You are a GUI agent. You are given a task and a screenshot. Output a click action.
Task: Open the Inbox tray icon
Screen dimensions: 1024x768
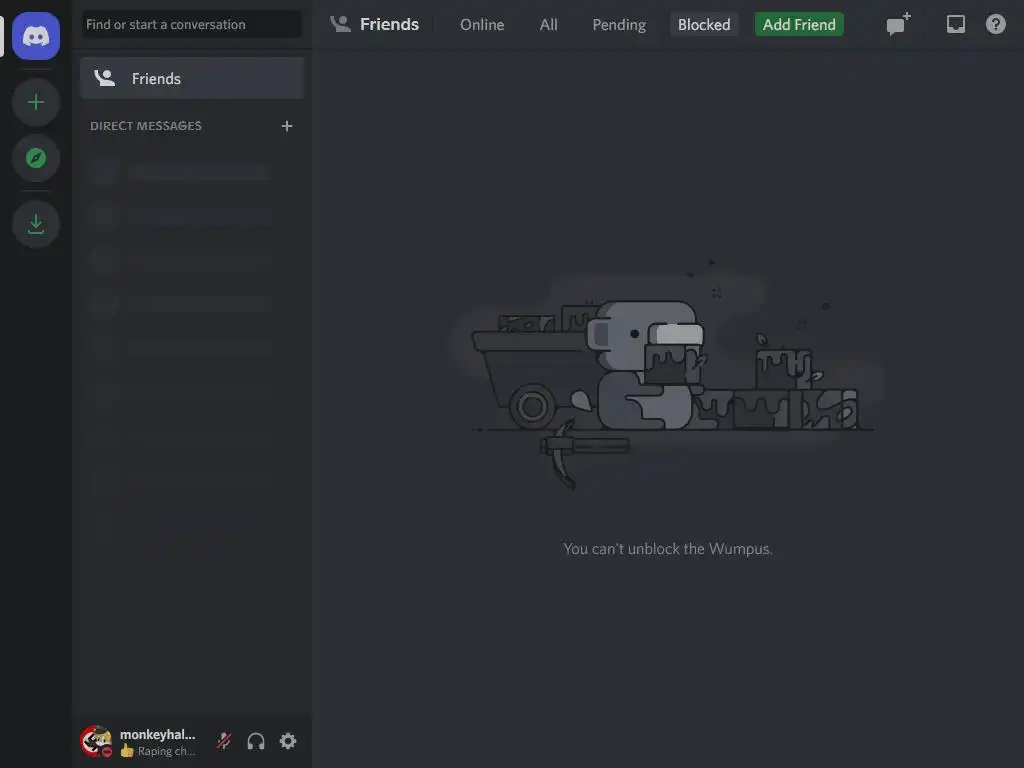pos(955,24)
